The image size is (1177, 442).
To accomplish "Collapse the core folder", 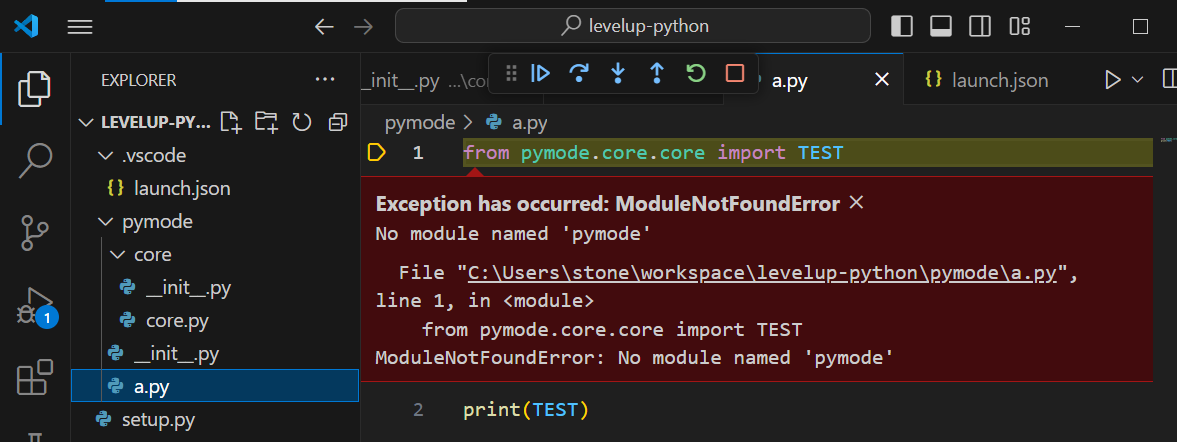I will (x=116, y=255).
